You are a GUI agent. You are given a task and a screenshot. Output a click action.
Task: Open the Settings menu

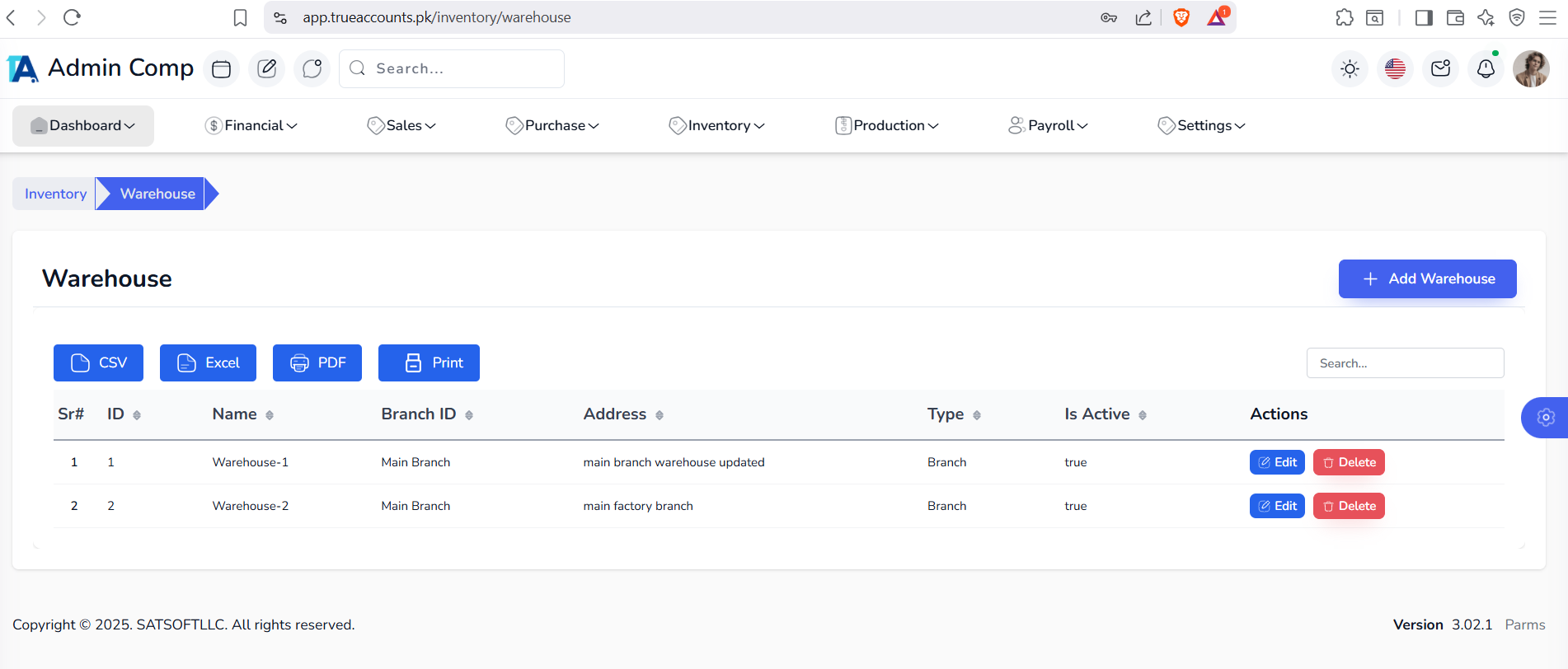(1201, 125)
